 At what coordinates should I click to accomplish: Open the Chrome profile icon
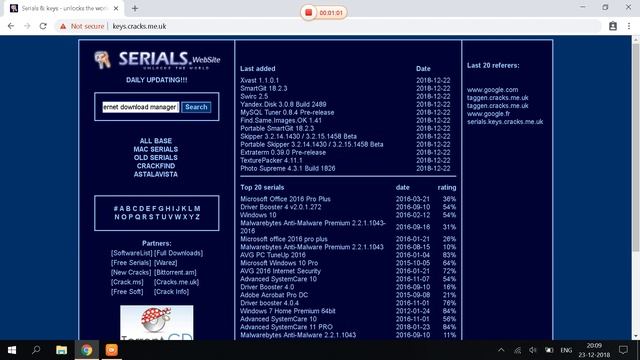[613, 26]
